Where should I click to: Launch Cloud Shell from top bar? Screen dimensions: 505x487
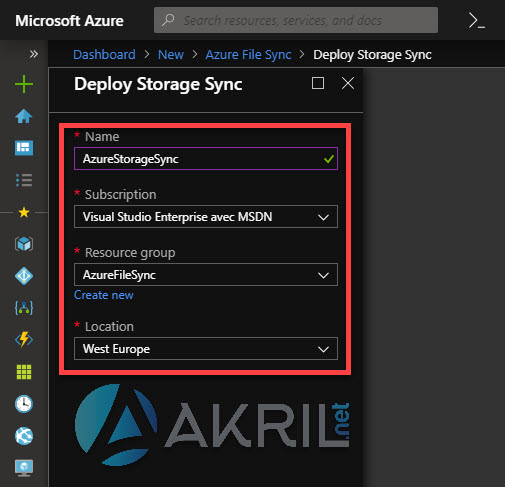(476, 20)
